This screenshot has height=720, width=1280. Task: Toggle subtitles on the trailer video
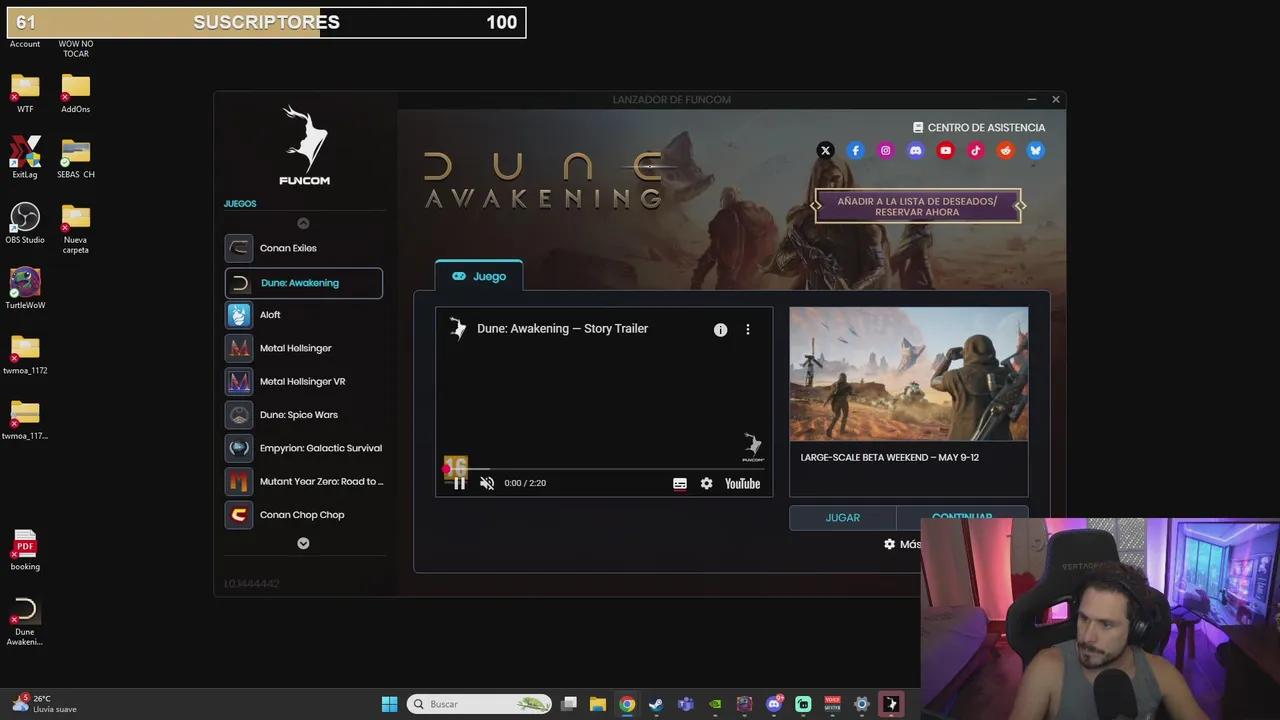coord(680,483)
